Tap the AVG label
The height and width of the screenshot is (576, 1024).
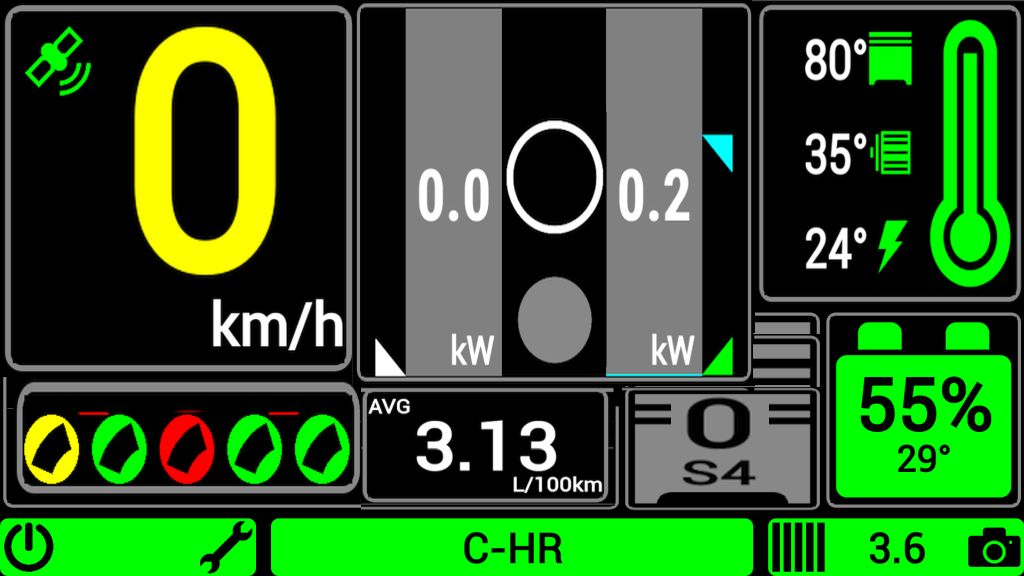(x=389, y=406)
